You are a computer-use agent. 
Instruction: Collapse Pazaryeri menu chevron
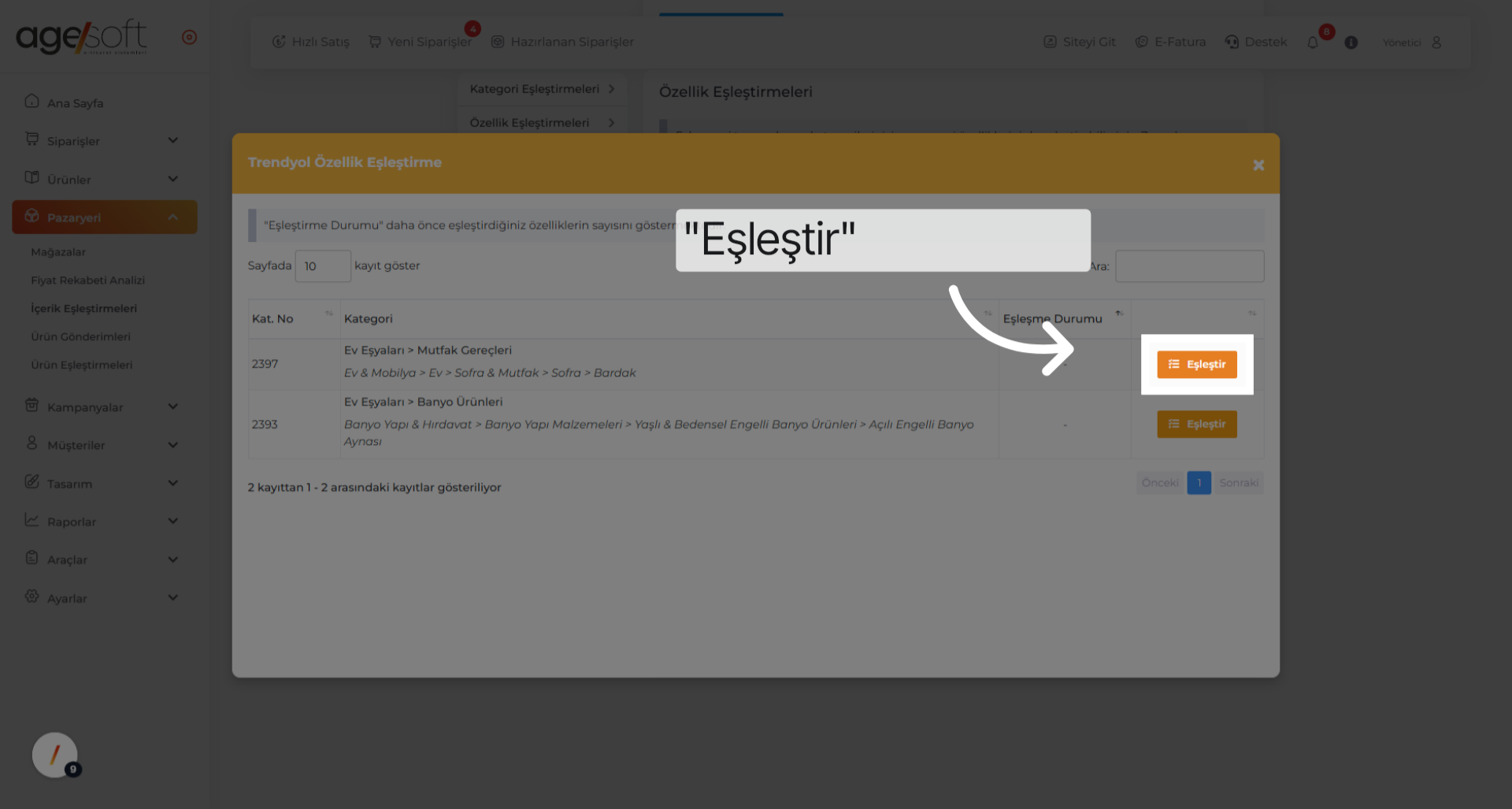(173, 217)
